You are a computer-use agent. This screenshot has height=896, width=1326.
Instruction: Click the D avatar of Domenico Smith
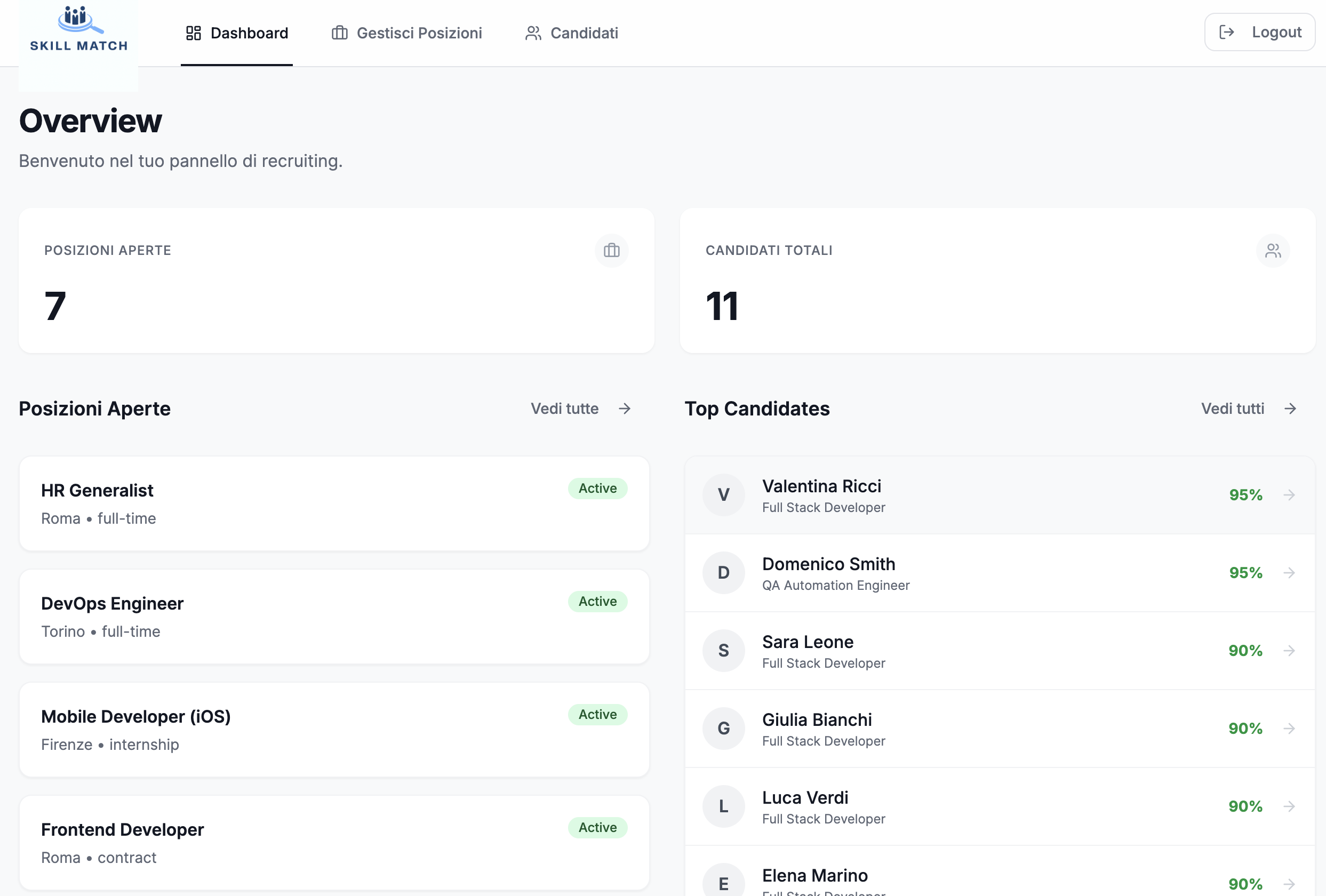pyautogui.click(x=723, y=573)
